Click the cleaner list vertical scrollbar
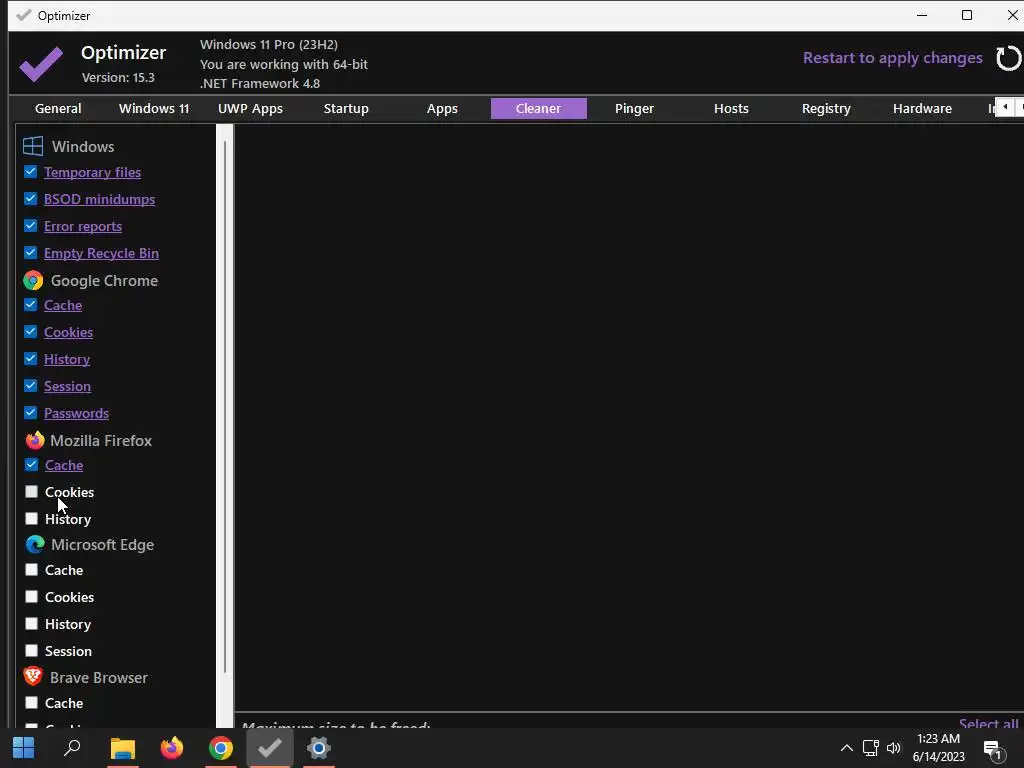This screenshot has width=1024, height=768. [x=225, y=407]
